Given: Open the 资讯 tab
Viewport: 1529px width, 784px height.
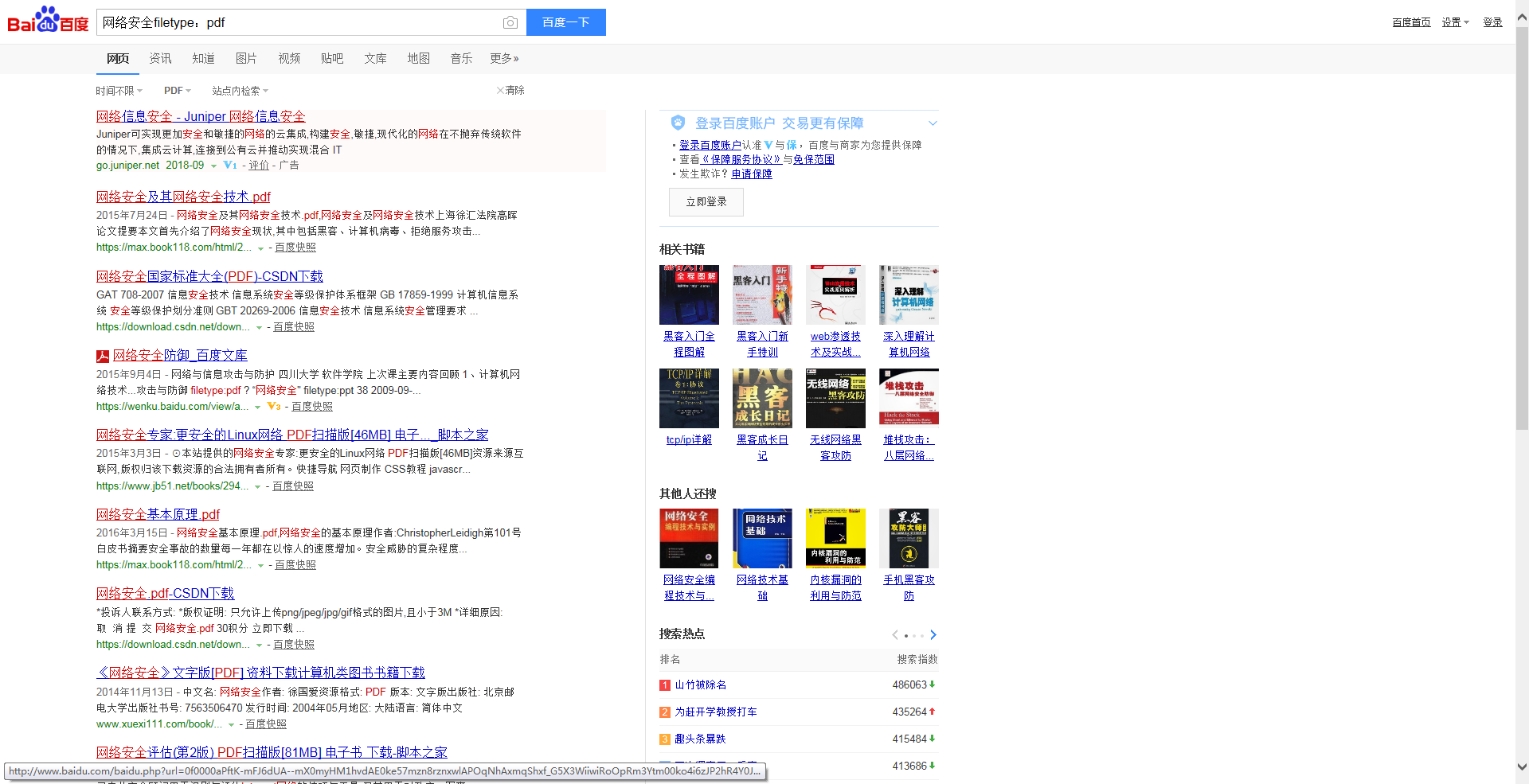Looking at the screenshot, I should point(160,58).
